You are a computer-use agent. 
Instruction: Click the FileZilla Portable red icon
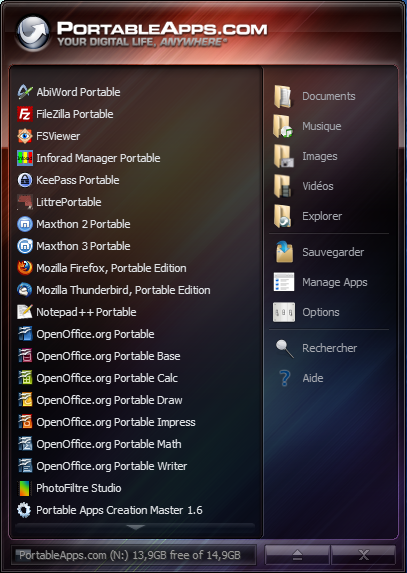click(25, 114)
